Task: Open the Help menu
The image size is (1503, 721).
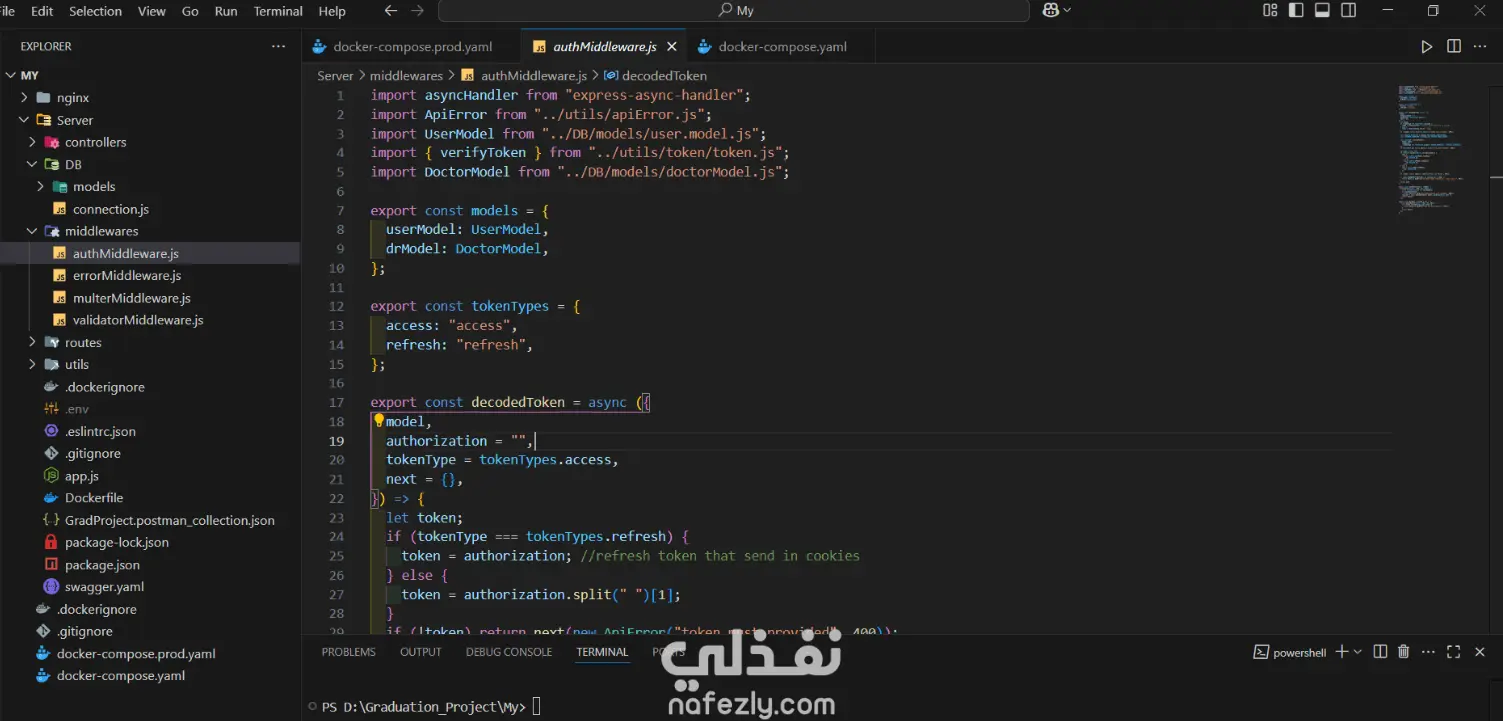Action: click(332, 11)
